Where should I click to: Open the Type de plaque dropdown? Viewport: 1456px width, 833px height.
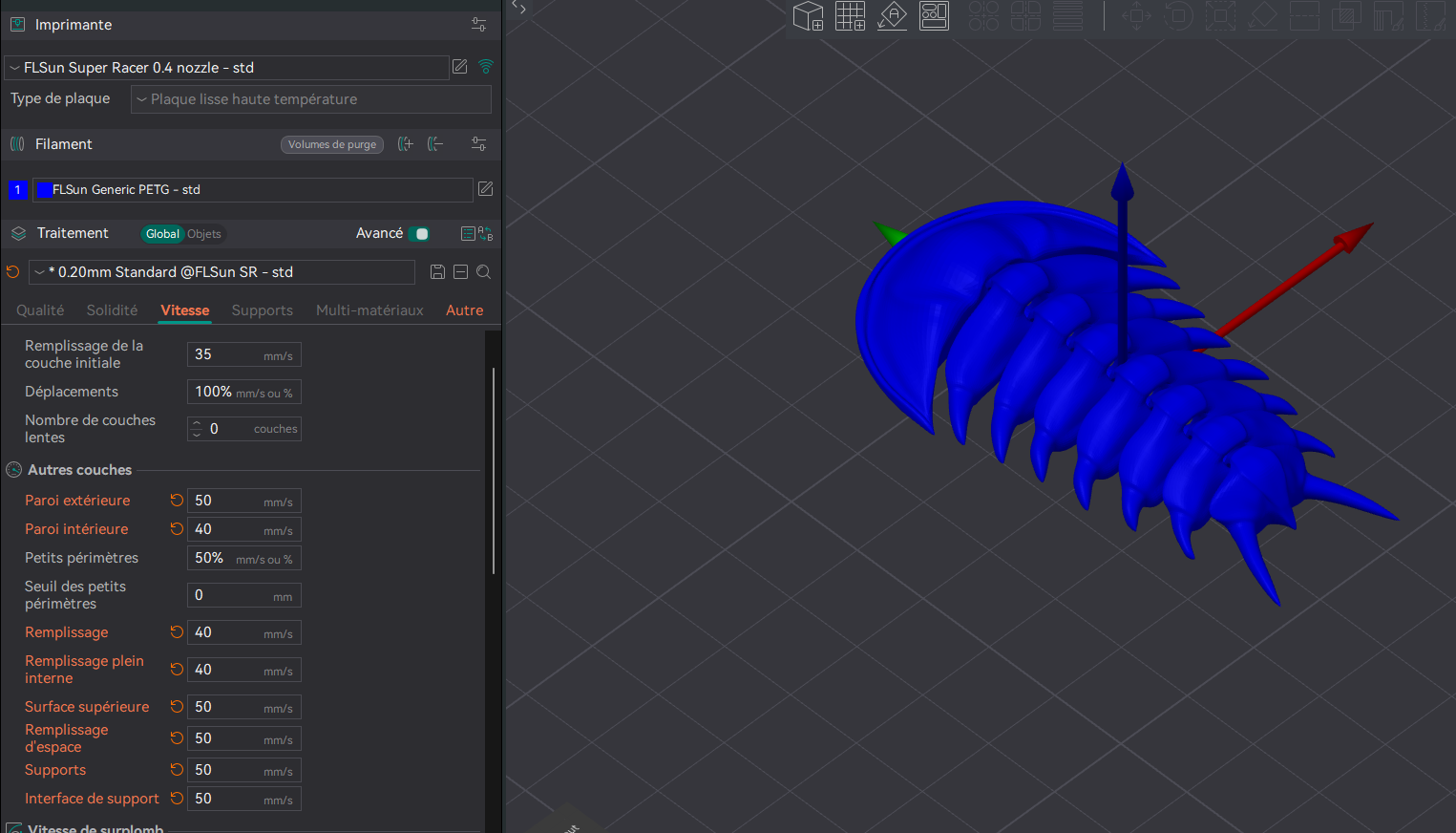tap(310, 99)
